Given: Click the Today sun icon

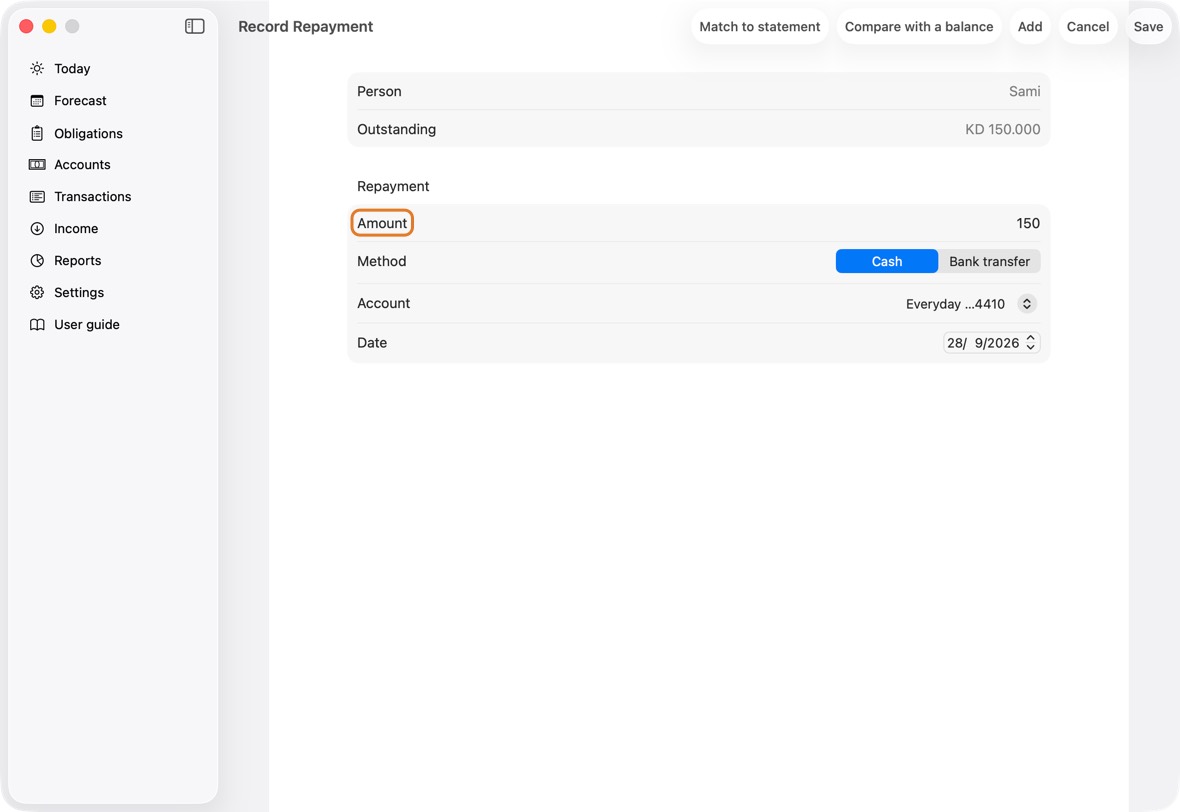Looking at the screenshot, I should pyautogui.click(x=37, y=68).
